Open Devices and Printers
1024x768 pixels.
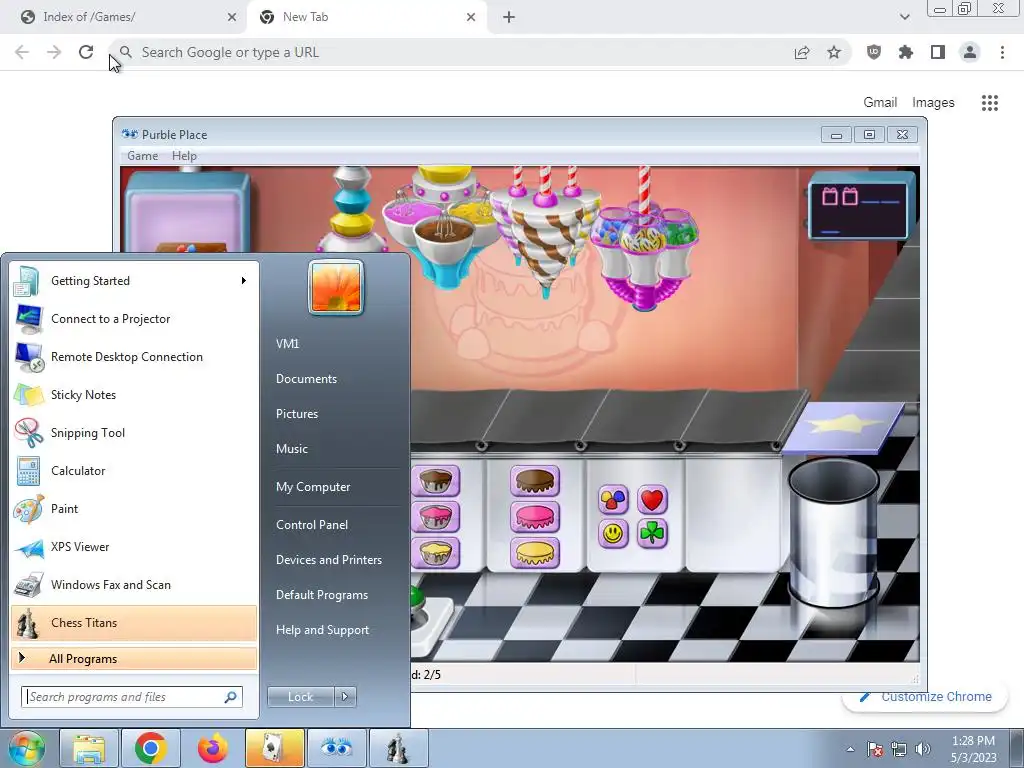point(328,560)
